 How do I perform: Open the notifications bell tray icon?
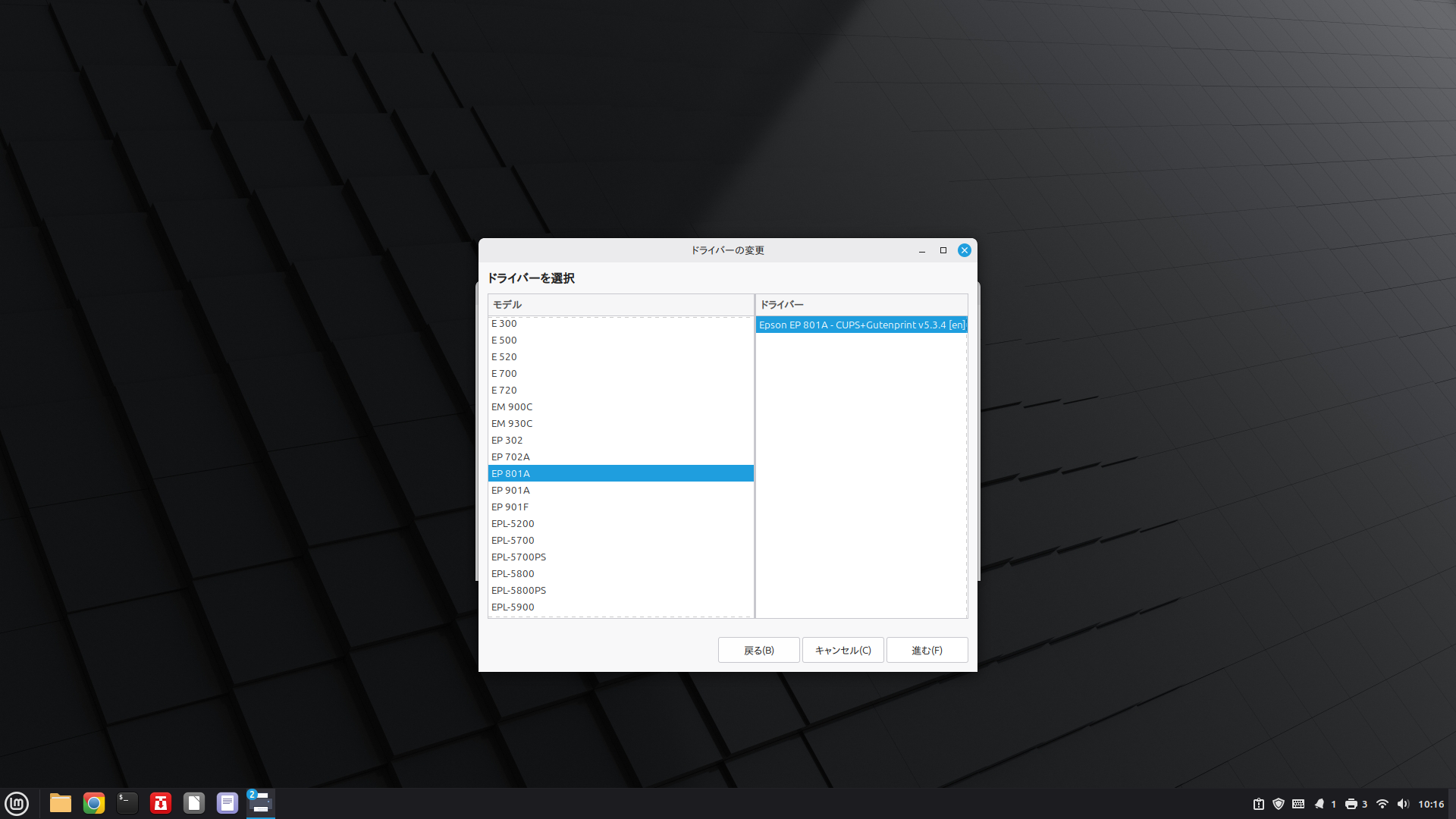tap(1319, 804)
